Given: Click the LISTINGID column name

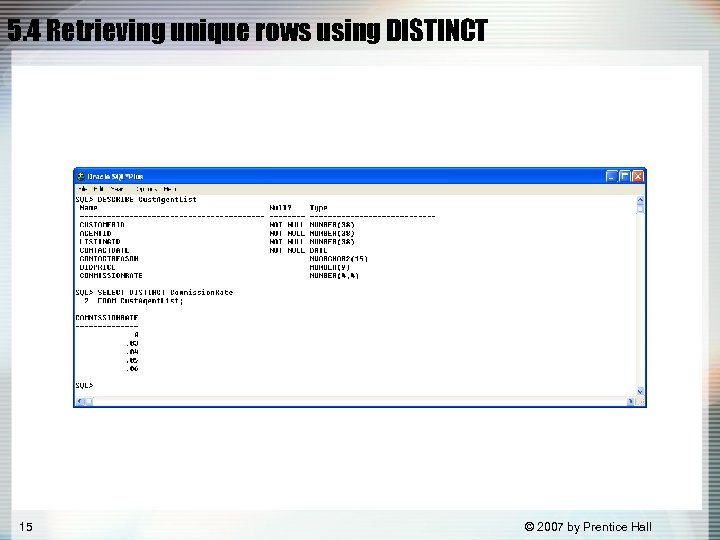Looking at the screenshot, I should coord(100,242).
